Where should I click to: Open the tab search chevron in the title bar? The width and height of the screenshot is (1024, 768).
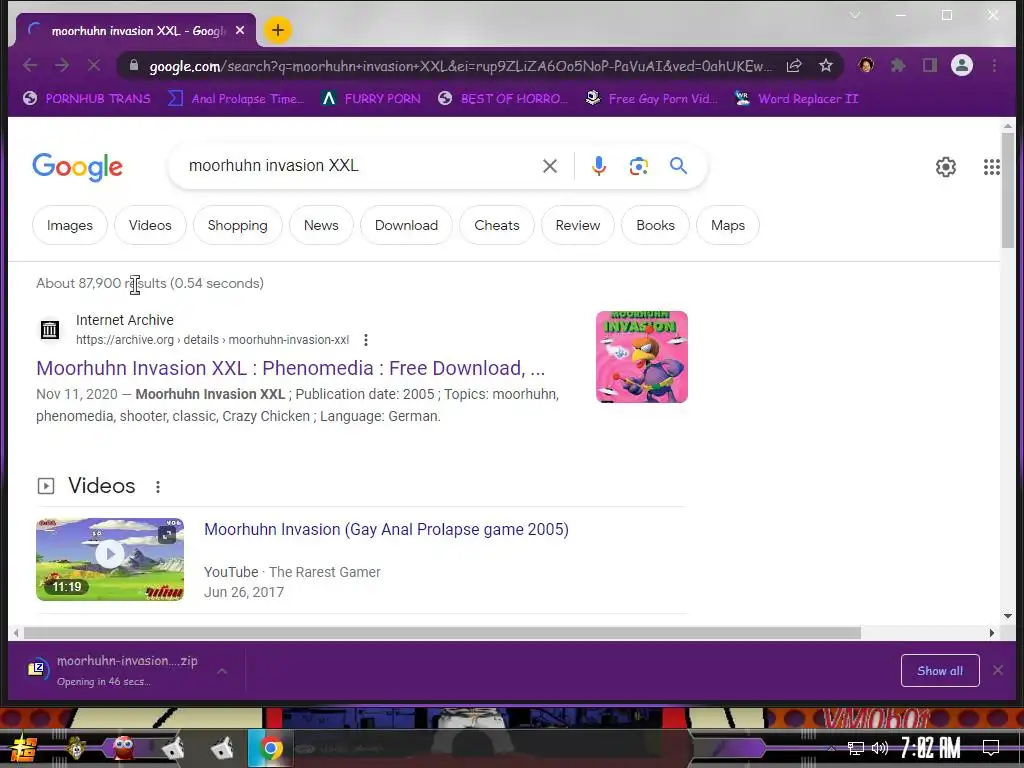855,15
